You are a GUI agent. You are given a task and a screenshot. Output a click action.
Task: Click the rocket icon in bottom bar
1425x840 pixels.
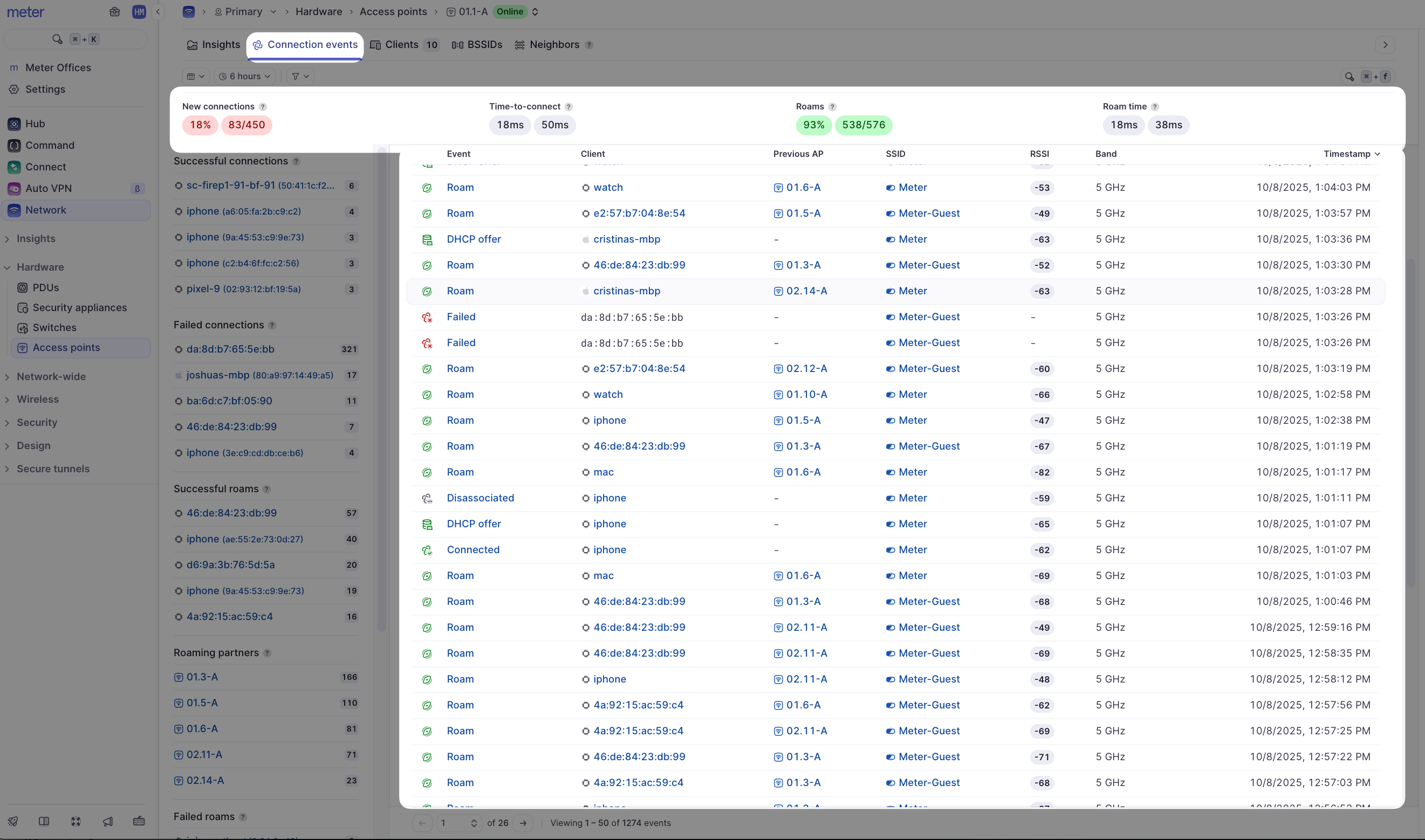click(x=13, y=821)
